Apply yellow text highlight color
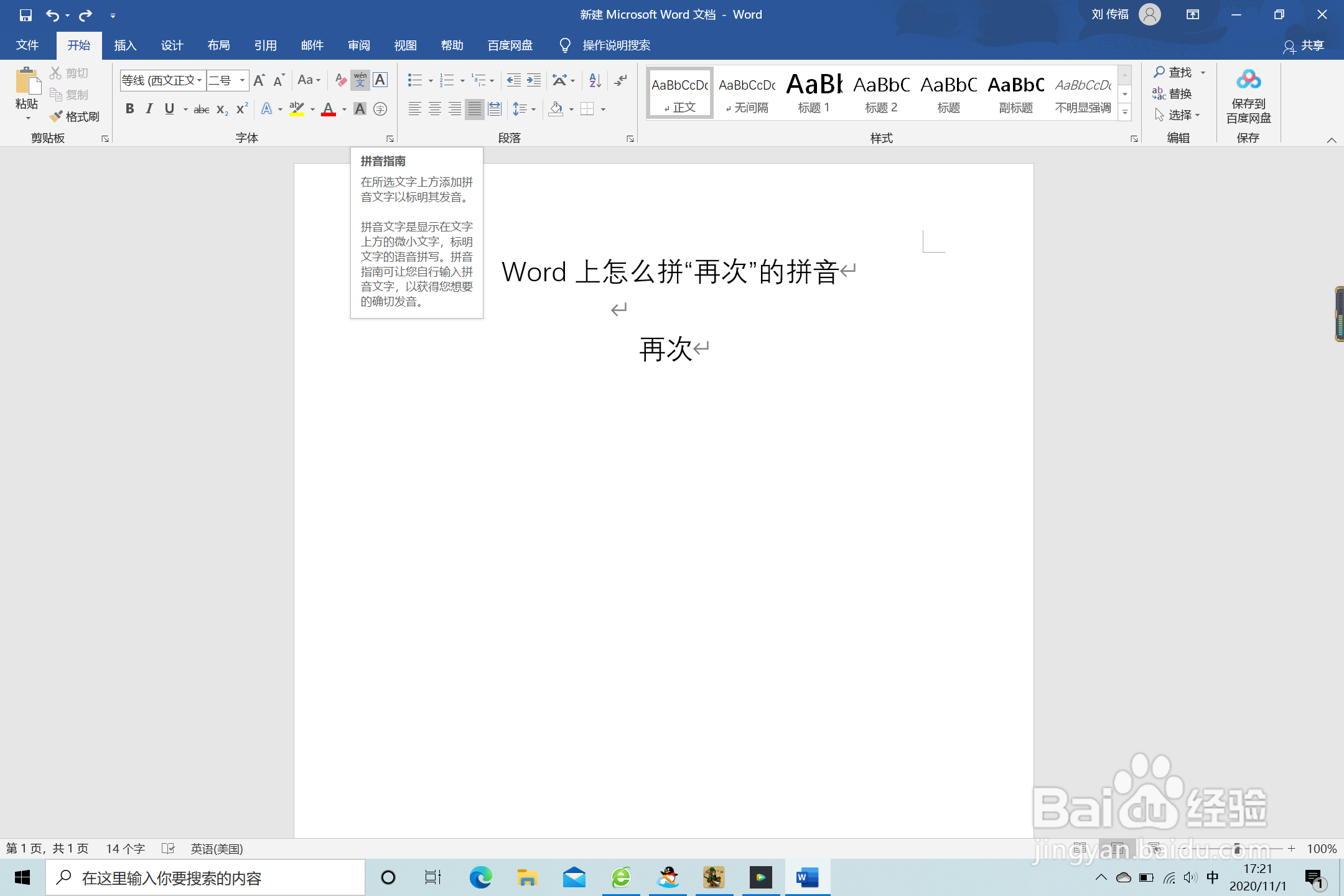Viewport: 1344px width, 896px height. pos(297,110)
